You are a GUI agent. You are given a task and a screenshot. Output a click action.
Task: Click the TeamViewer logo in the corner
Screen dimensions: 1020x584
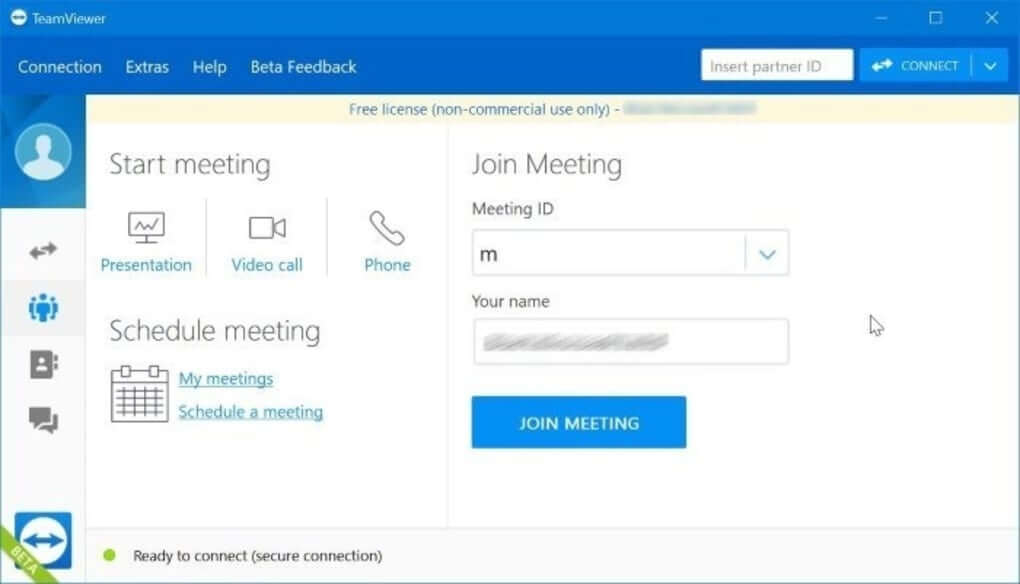[x=44, y=541]
